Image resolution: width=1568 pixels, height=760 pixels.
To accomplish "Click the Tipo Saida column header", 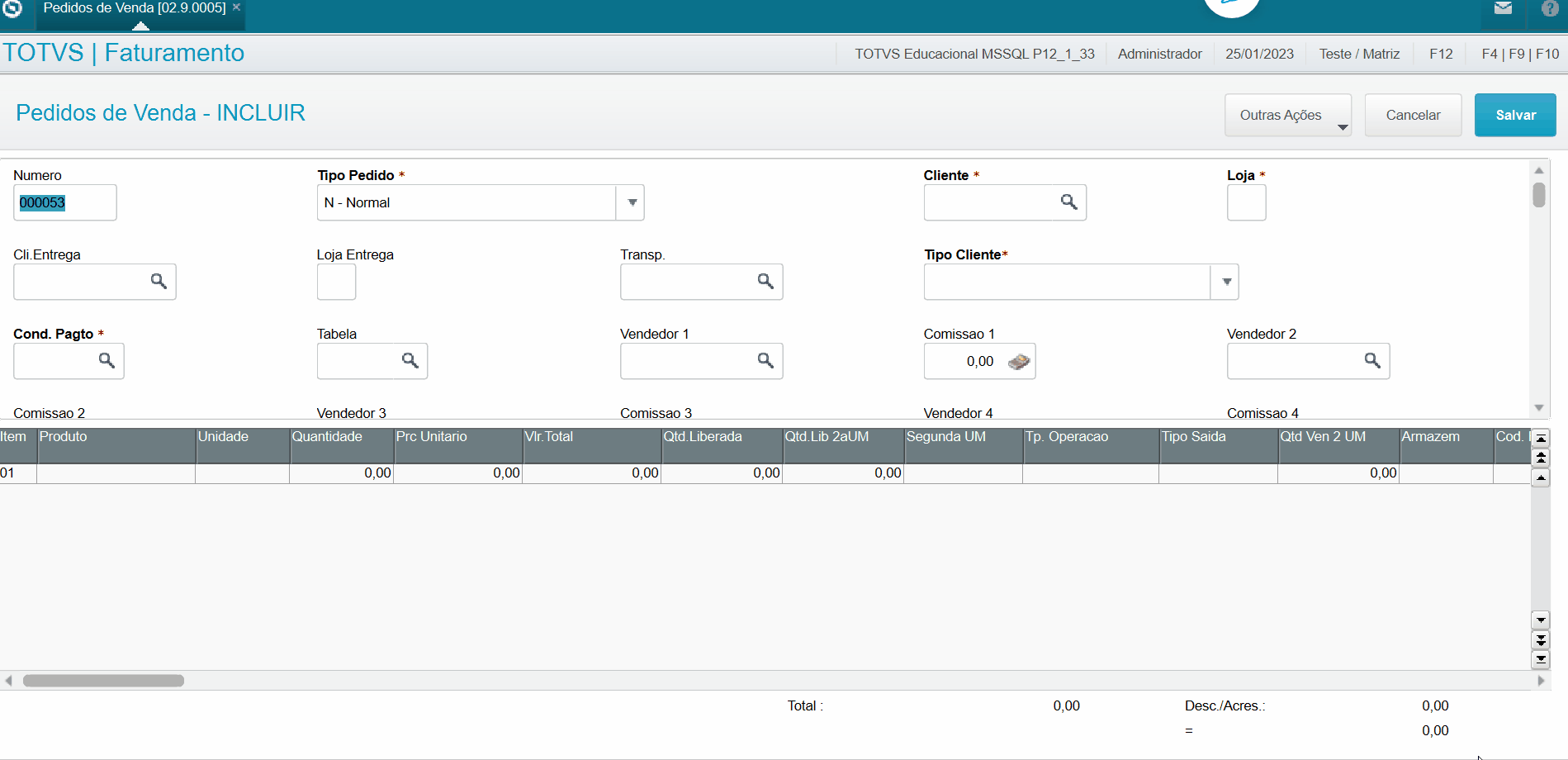I will click(x=1218, y=444).
